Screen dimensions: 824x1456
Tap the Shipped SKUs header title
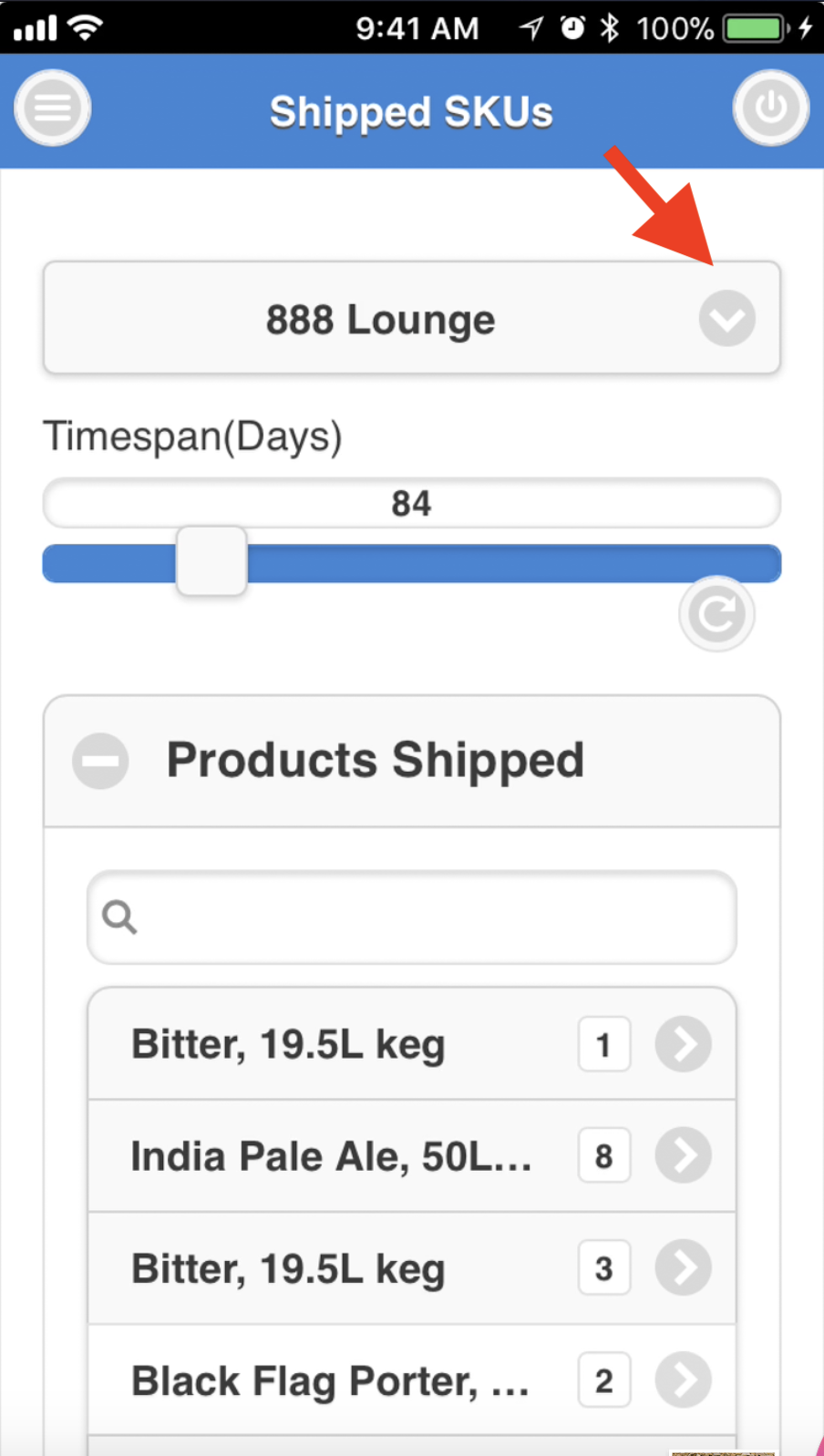(411, 112)
